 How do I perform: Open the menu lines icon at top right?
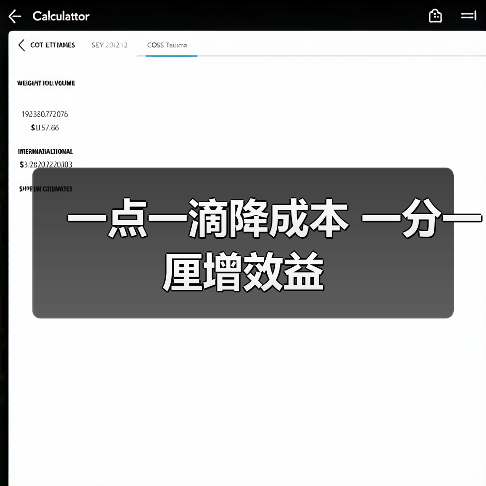pyautogui.click(x=468, y=16)
